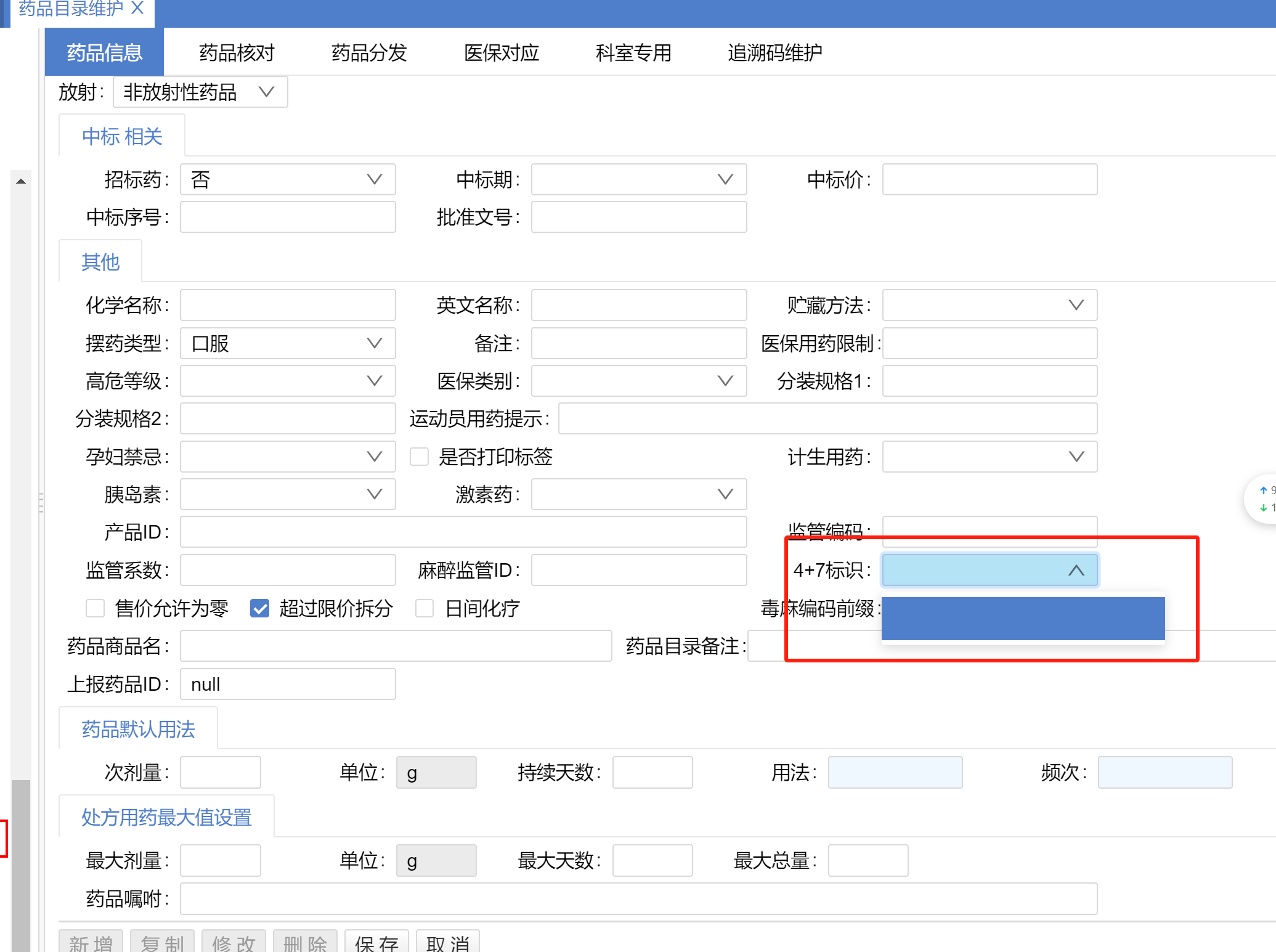Image resolution: width=1276 pixels, height=952 pixels.
Task: Switch to the 药品核对 tab
Action: click(x=237, y=53)
